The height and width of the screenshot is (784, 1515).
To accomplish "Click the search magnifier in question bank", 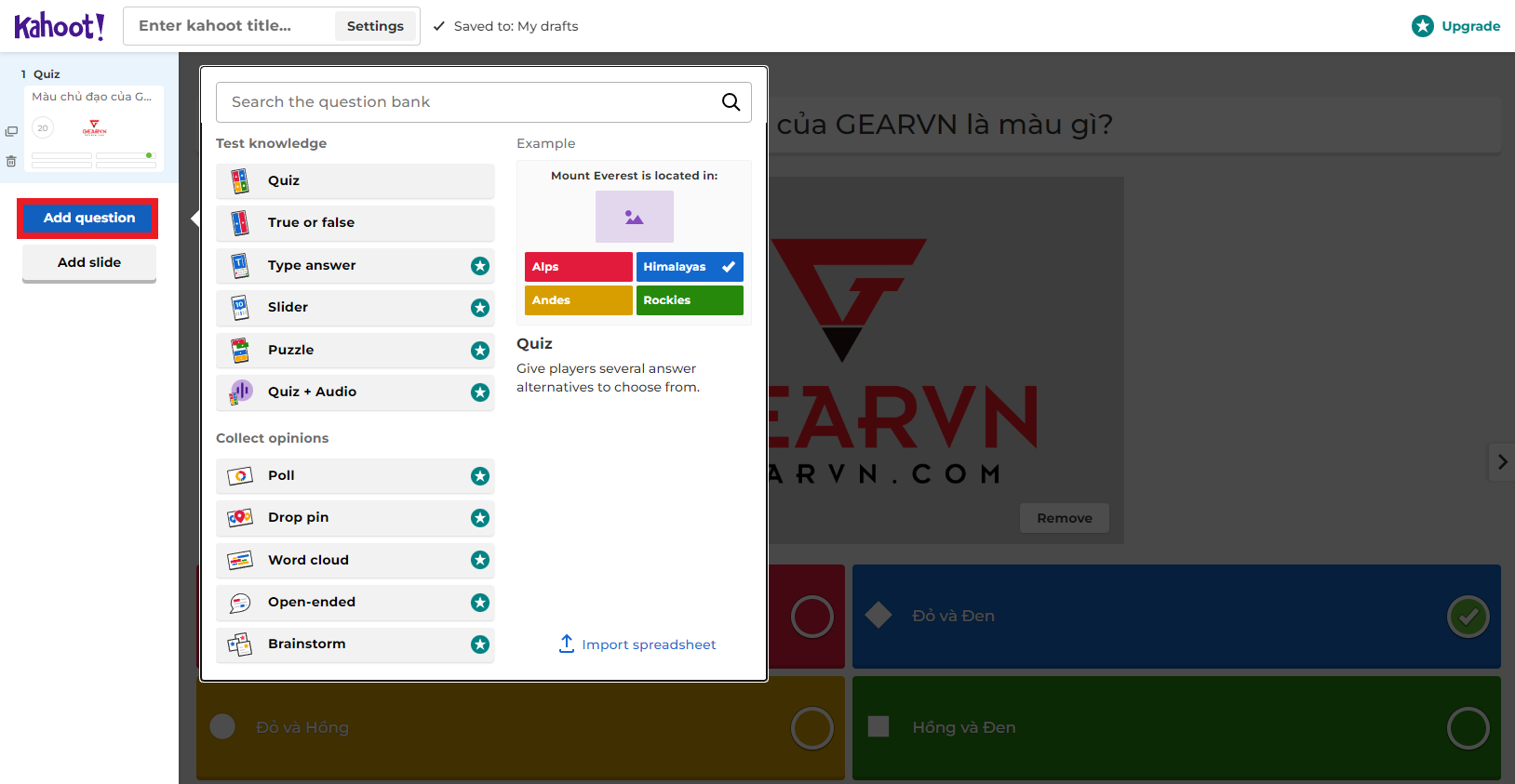I will [x=731, y=102].
